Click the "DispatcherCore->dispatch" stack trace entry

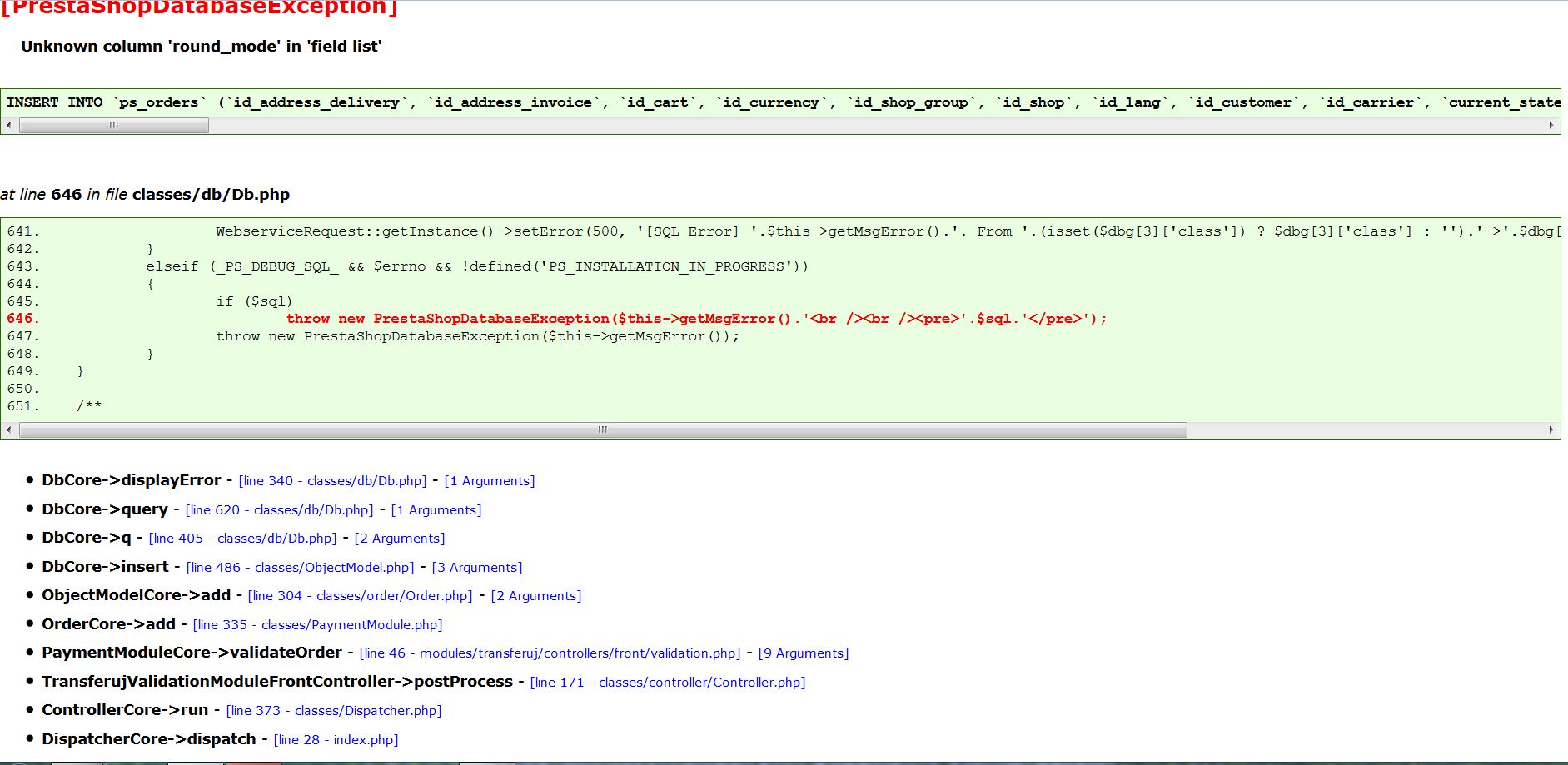[149, 739]
